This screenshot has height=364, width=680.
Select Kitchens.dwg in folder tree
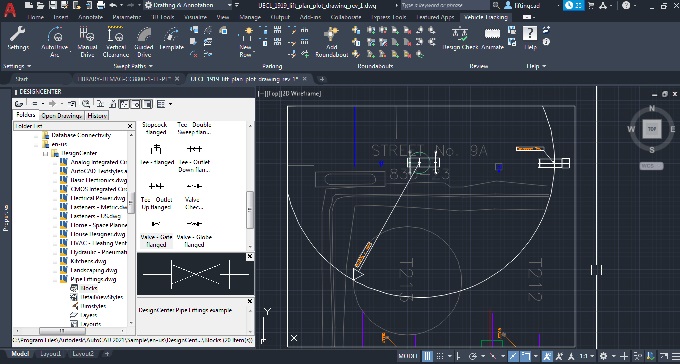pyautogui.click(x=88, y=261)
